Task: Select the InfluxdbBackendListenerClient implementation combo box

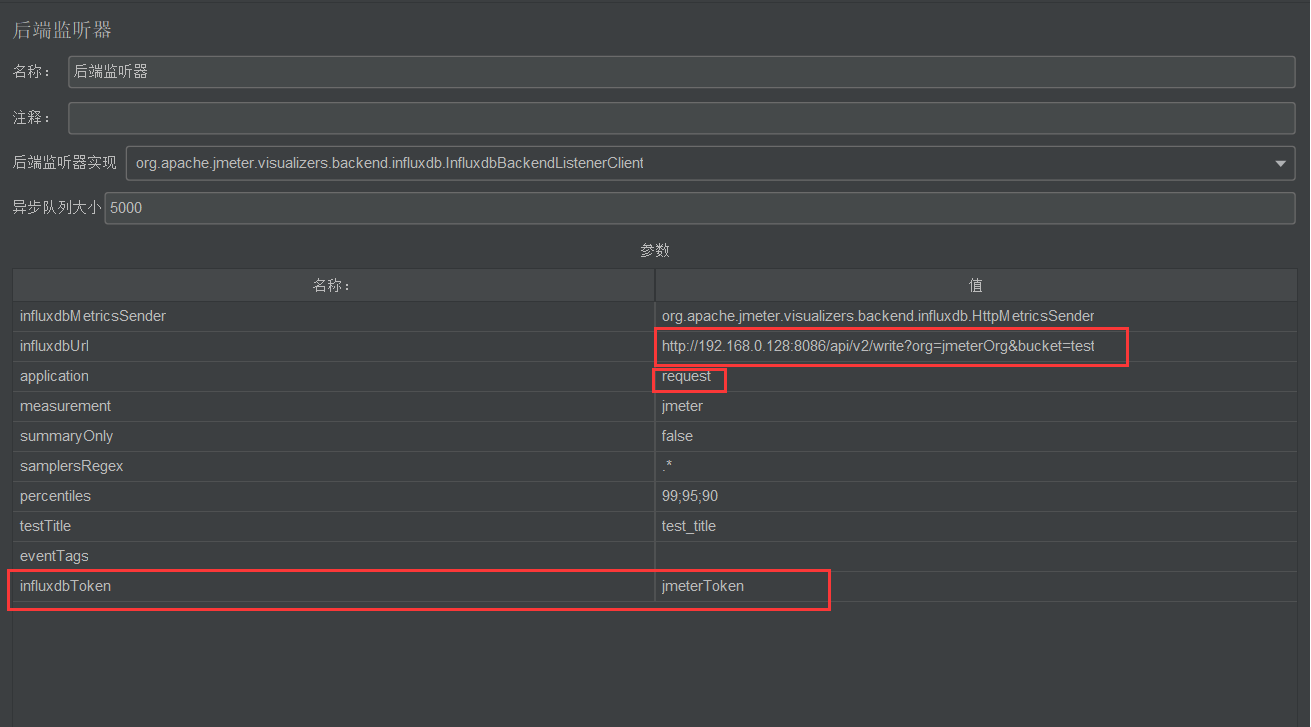Action: pyautogui.click(x=700, y=163)
